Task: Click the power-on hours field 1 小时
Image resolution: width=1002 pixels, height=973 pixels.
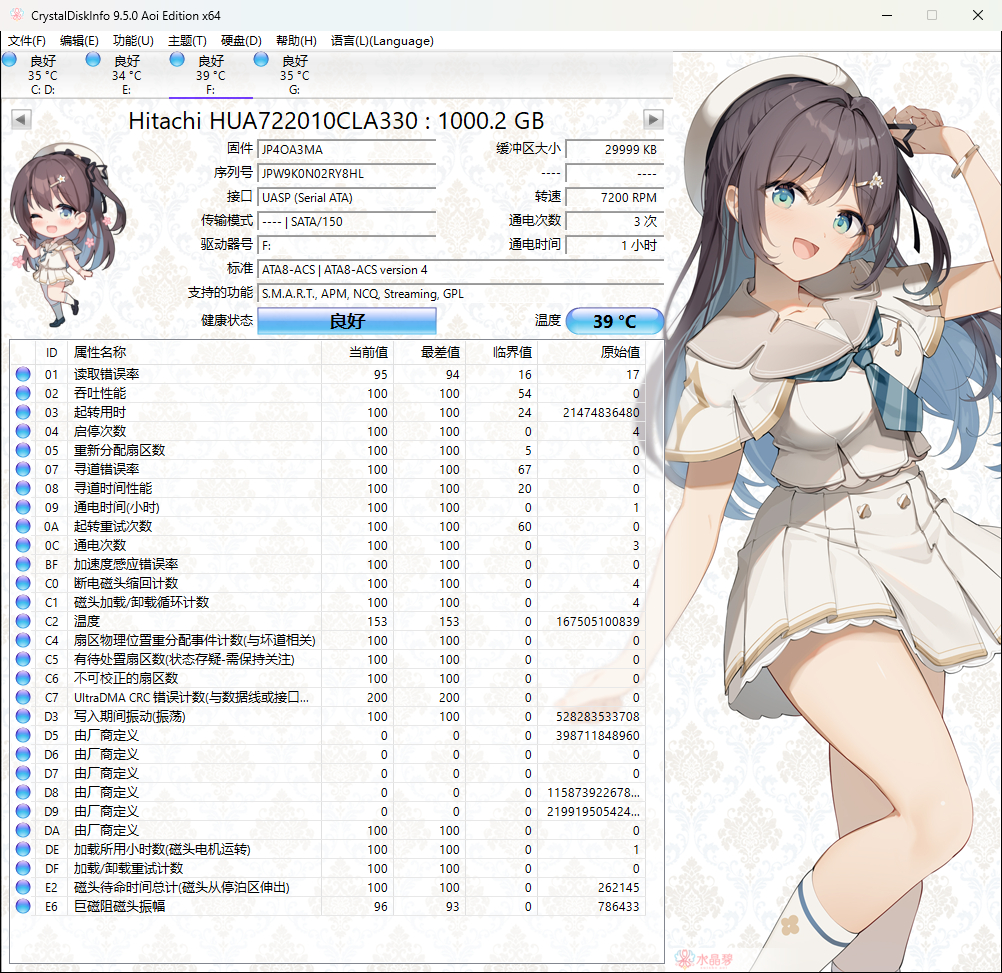Action: 615,245
